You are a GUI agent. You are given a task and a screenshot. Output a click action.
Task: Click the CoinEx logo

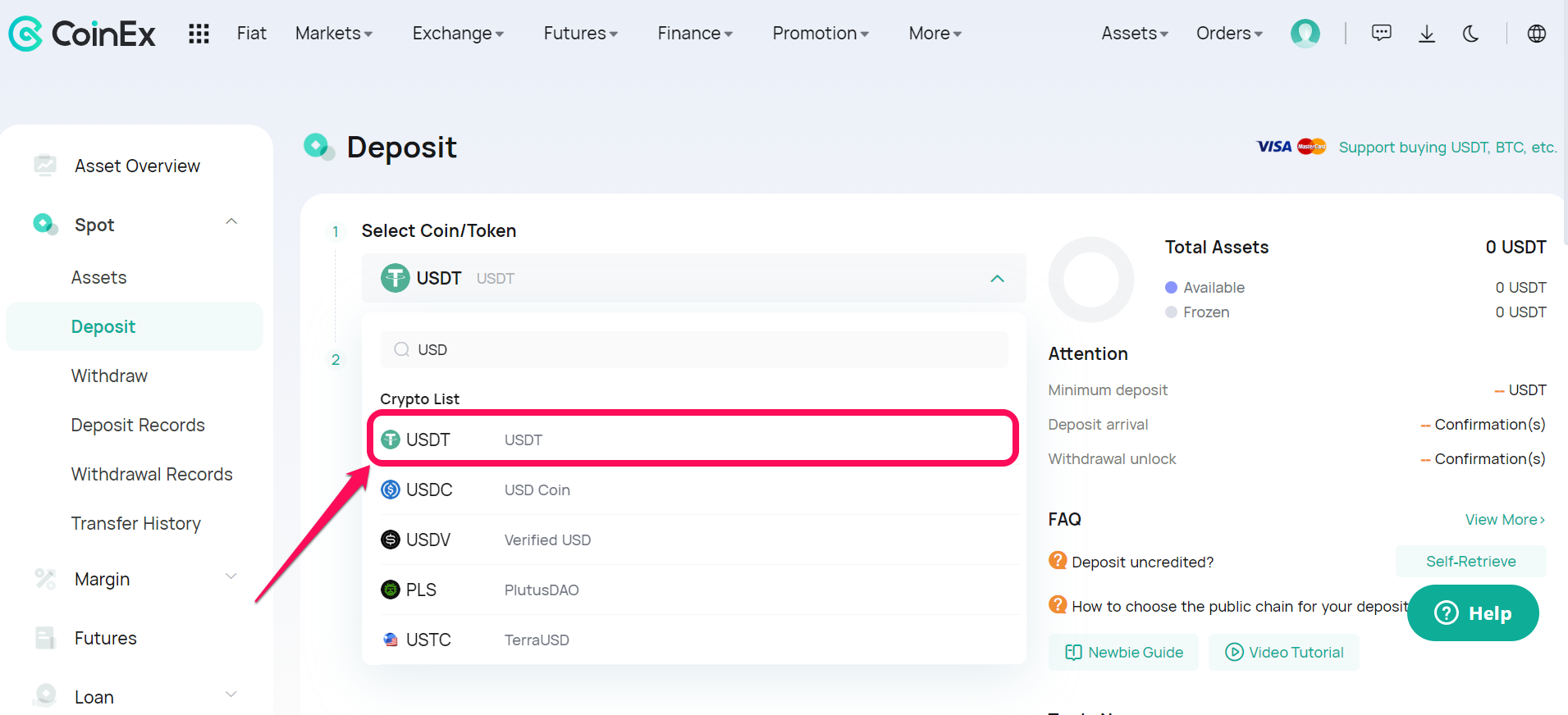tap(81, 34)
